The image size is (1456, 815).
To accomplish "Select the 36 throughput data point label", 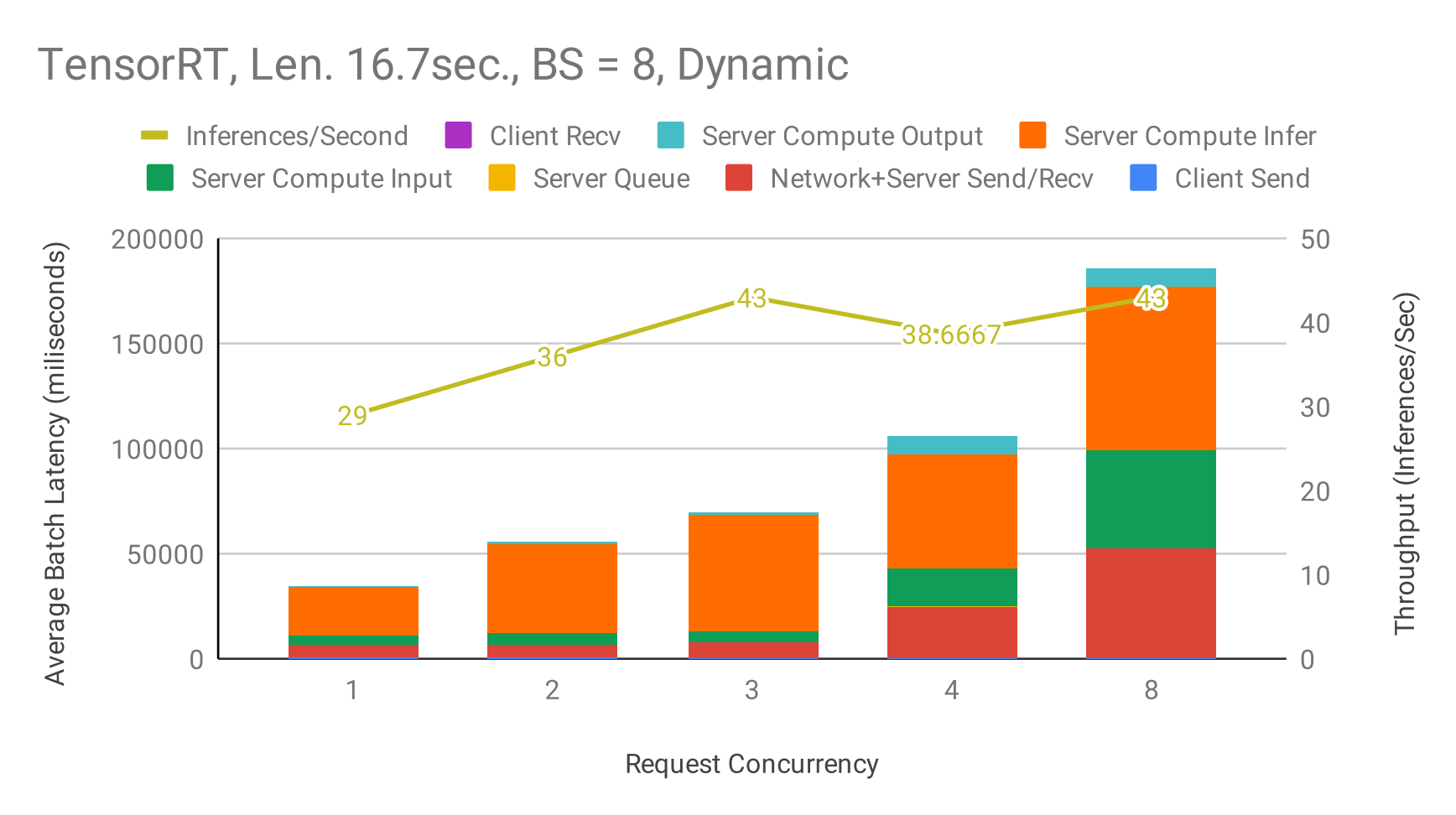I will tap(552, 357).
